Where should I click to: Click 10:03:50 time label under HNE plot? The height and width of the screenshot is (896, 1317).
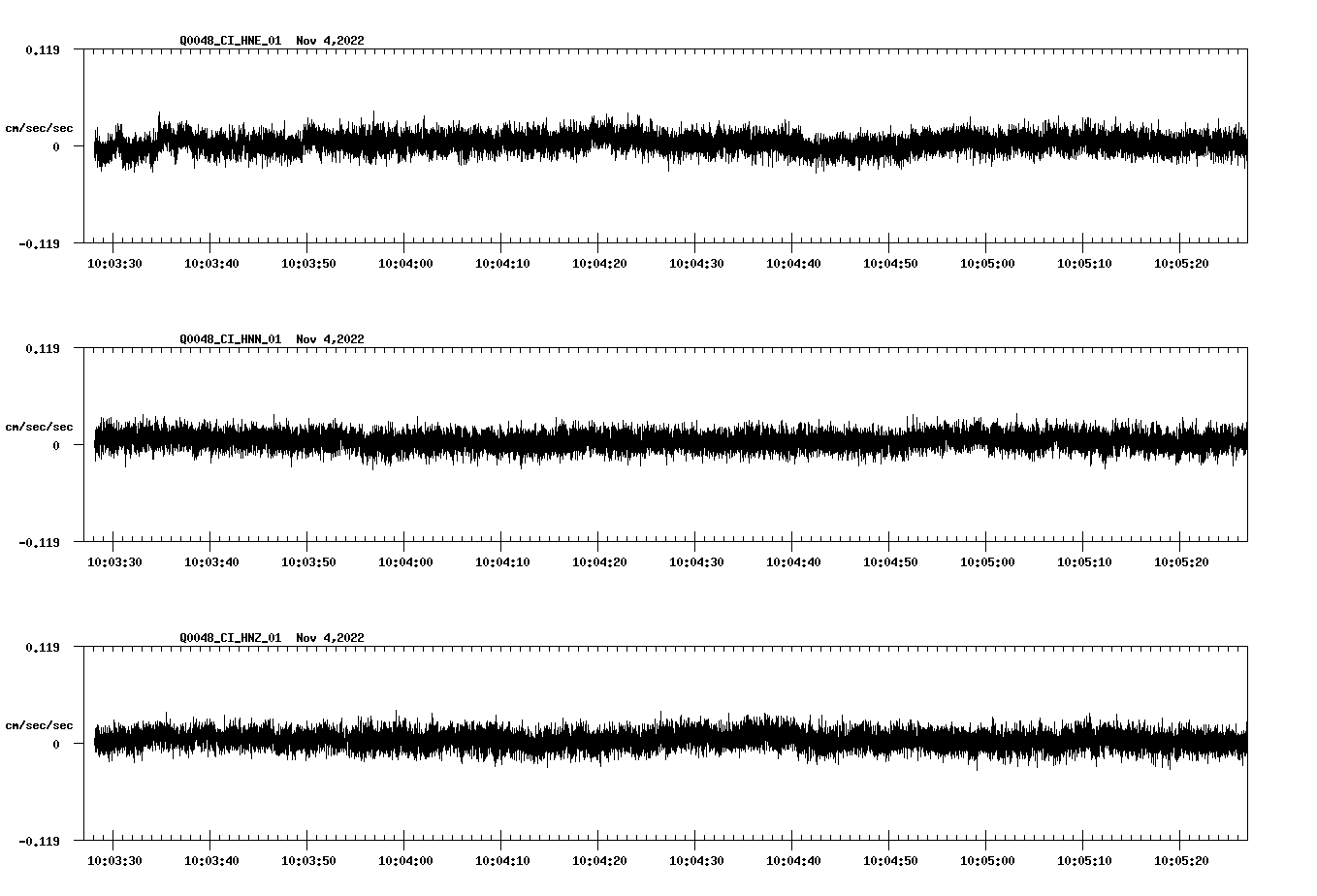[308, 264]
